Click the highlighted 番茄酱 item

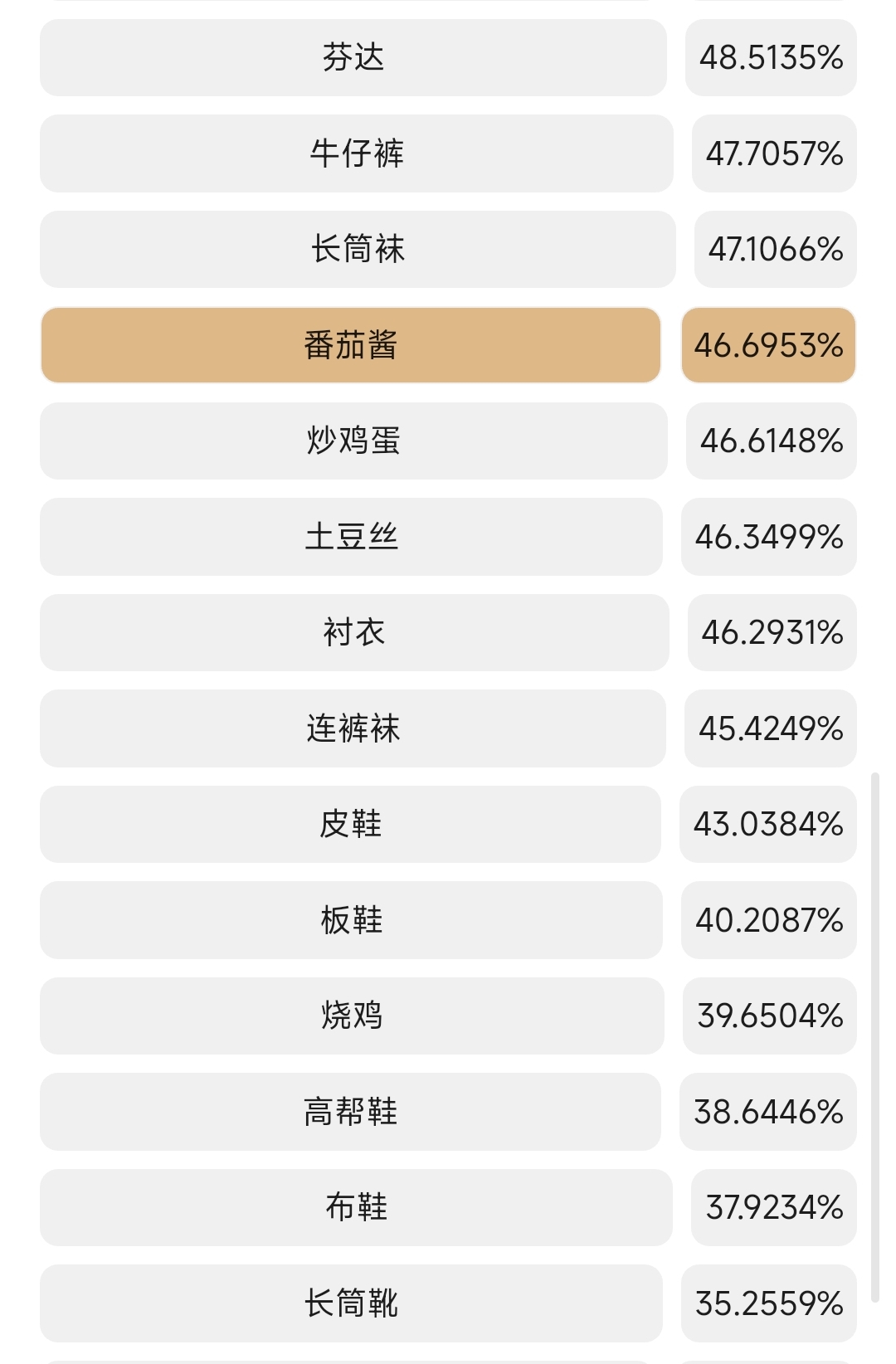pyautogui.click(x=351, y=345)
